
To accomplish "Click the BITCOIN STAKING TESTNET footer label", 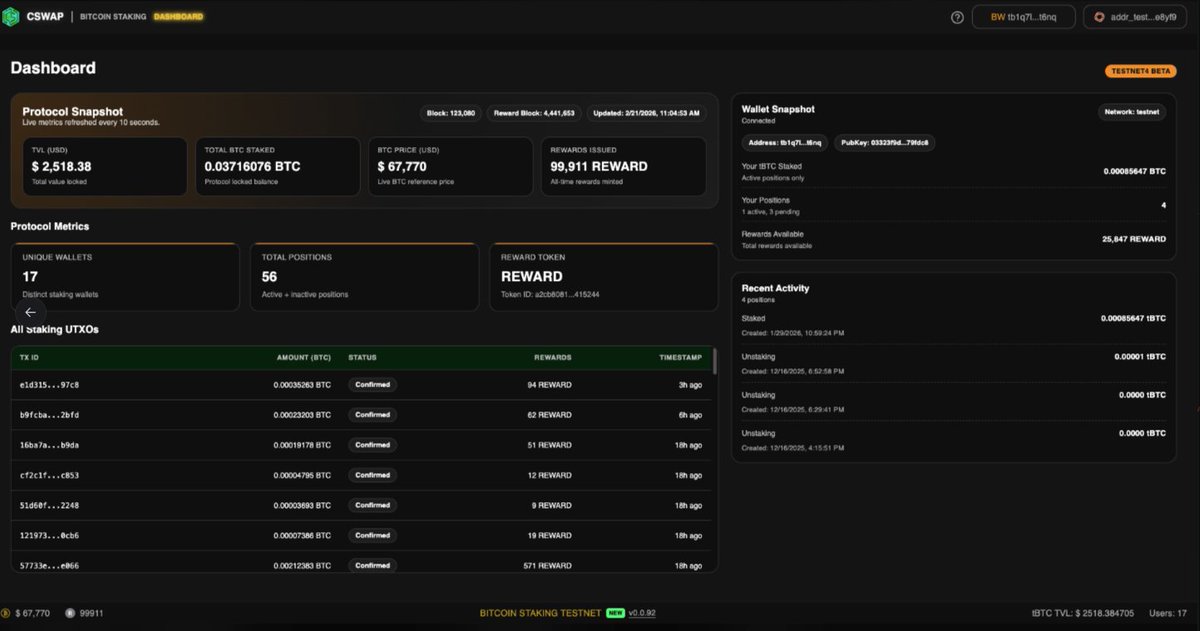I will (541, 613).
